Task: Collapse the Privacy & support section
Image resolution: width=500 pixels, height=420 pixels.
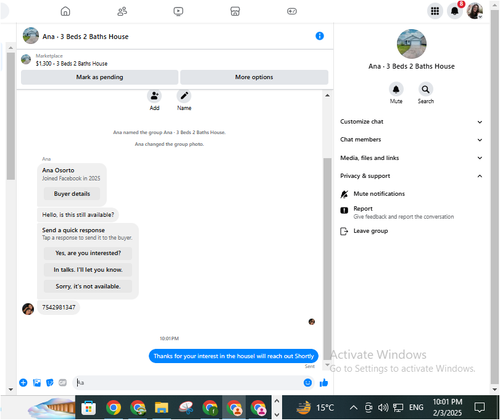Action: [411, 176]
